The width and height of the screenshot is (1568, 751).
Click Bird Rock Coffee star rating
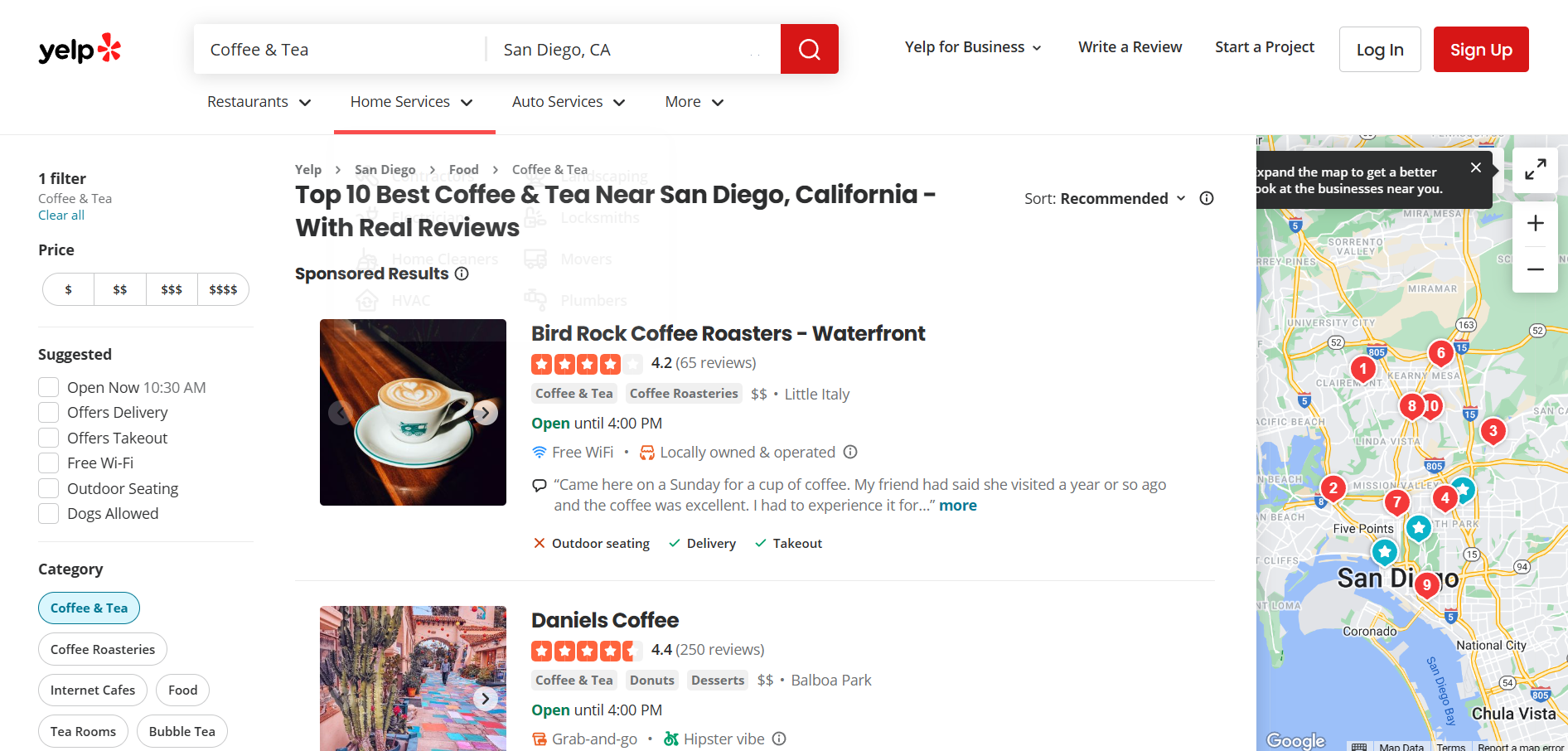[x=587, y=363]
